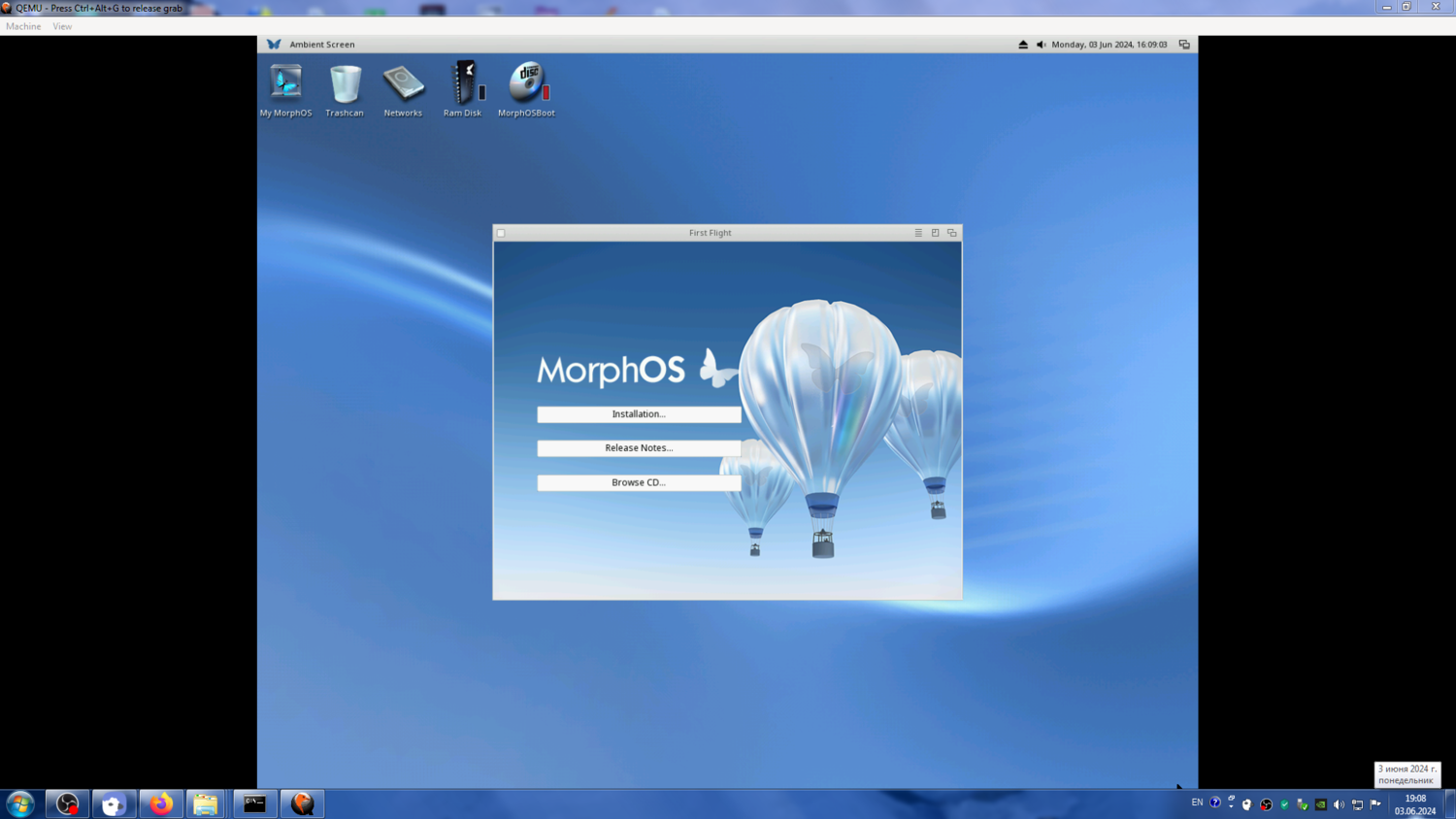Switch to the command prompt taskbar window
Image resolution: width=1456 pixels, height=819 pixels.
point(255,803)
